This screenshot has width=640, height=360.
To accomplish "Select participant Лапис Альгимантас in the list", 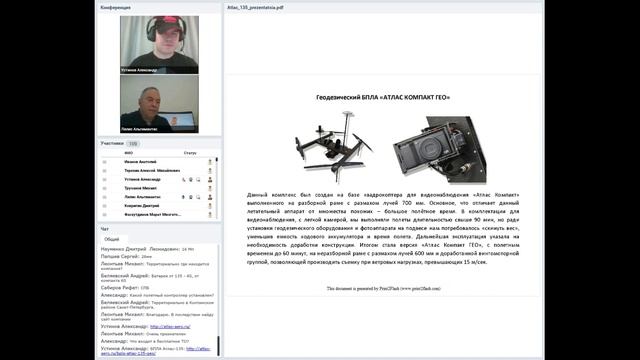I will [142, 197].
